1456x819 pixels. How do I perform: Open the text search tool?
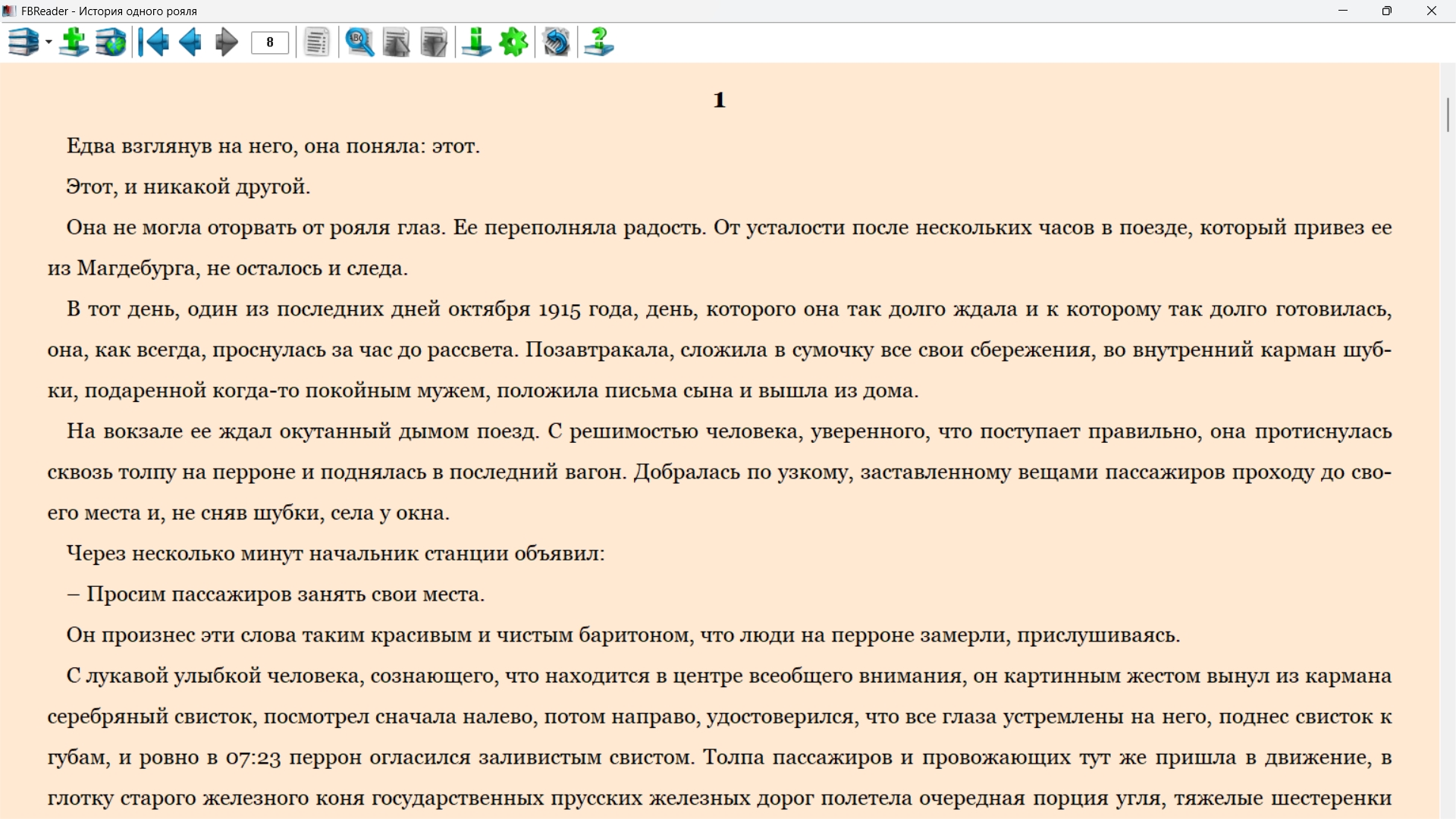click(359, 42)
